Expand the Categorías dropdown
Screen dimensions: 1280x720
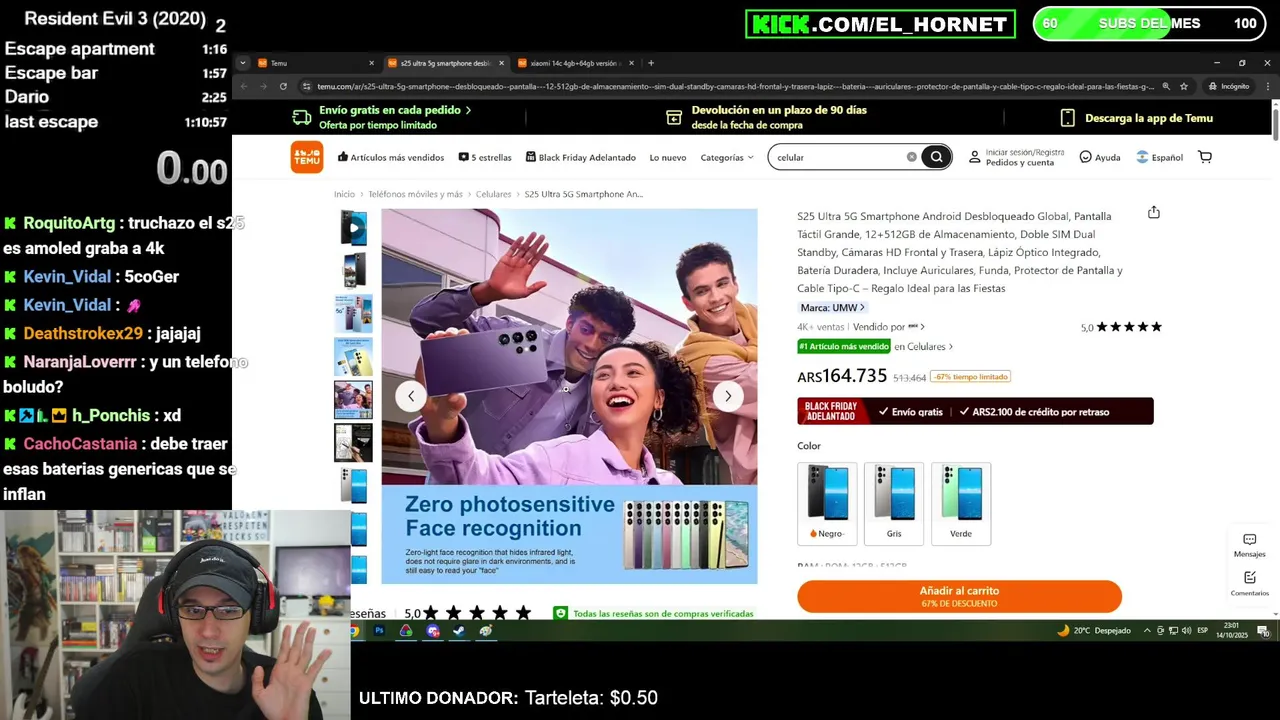tap(726, 157)
